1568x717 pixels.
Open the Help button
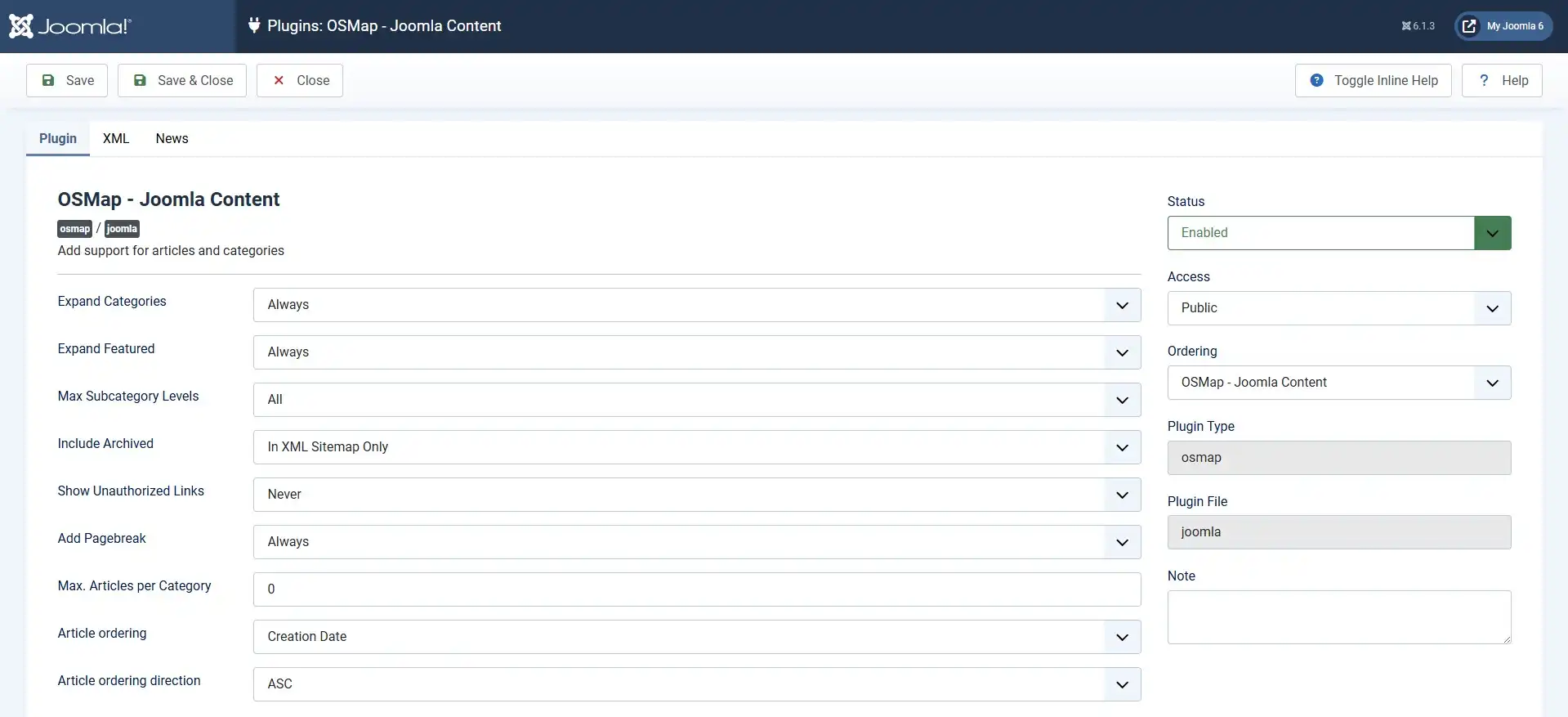pyautogui.click(x=1502, y=80)
